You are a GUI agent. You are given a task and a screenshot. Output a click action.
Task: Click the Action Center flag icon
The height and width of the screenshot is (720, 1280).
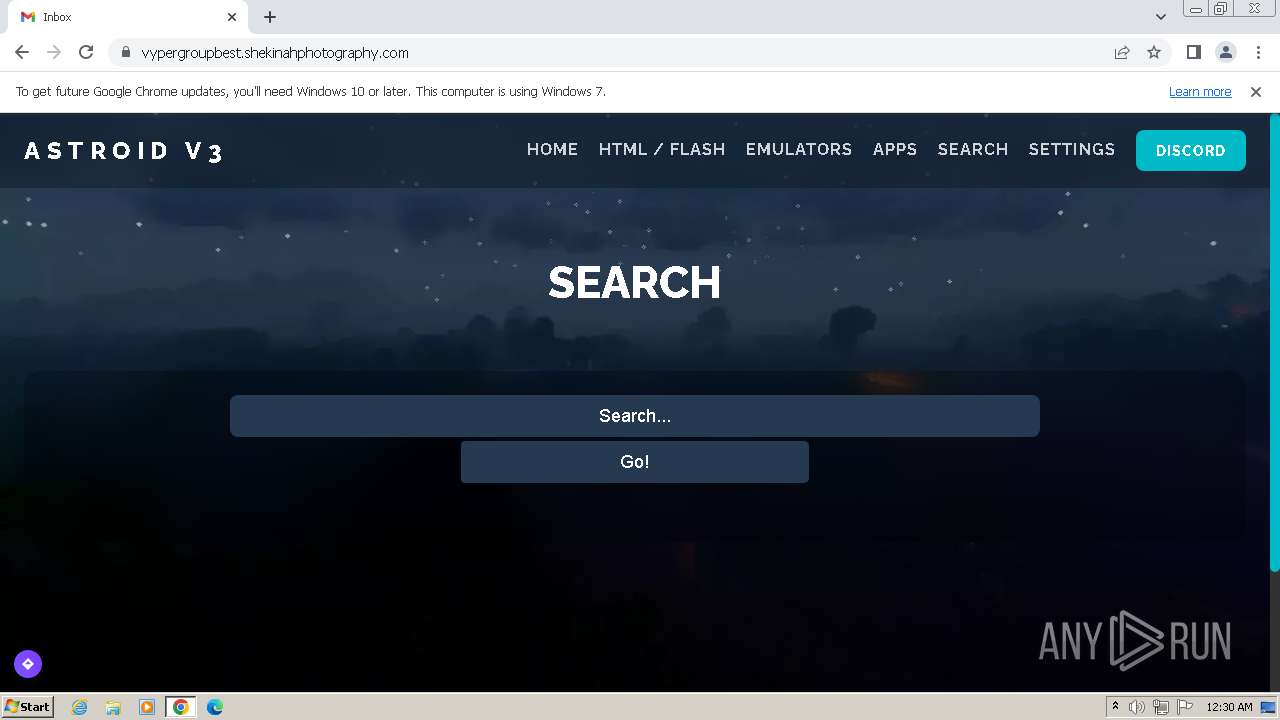[x=1185, y=707]
